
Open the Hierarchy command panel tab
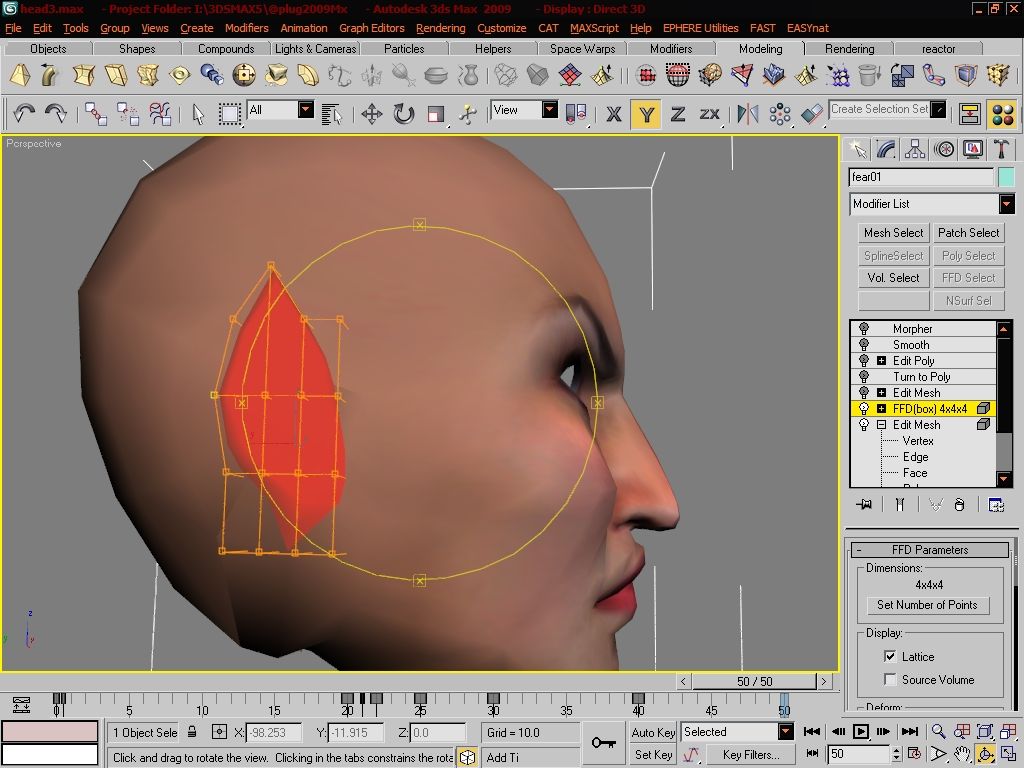click(915, 150)
